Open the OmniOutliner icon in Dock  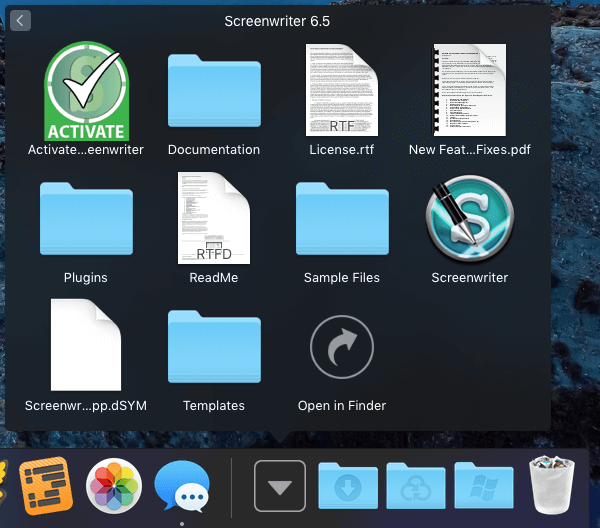46,486
